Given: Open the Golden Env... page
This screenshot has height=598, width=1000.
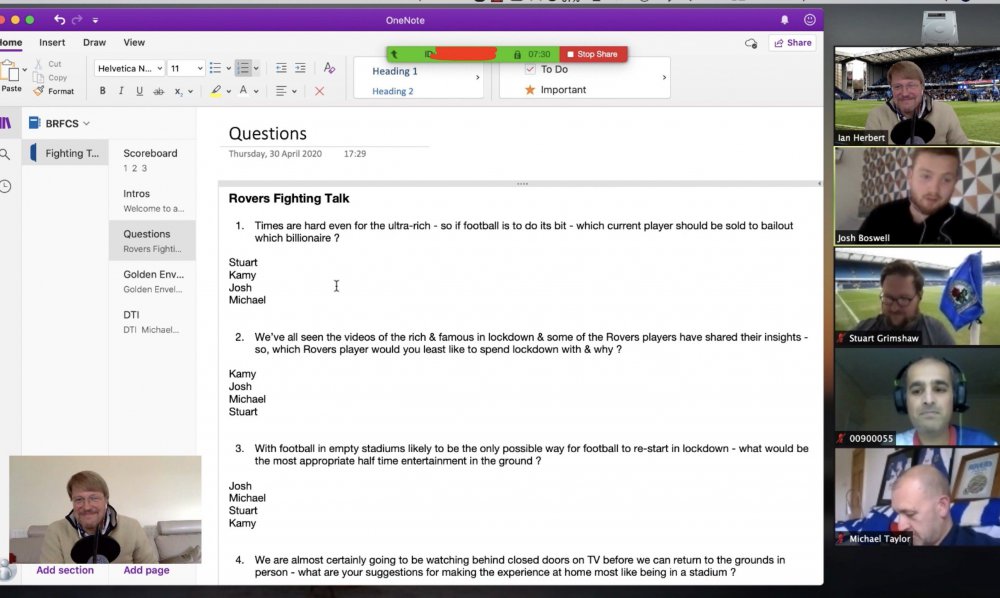Looking at the screenshot, I should [152, 281].
